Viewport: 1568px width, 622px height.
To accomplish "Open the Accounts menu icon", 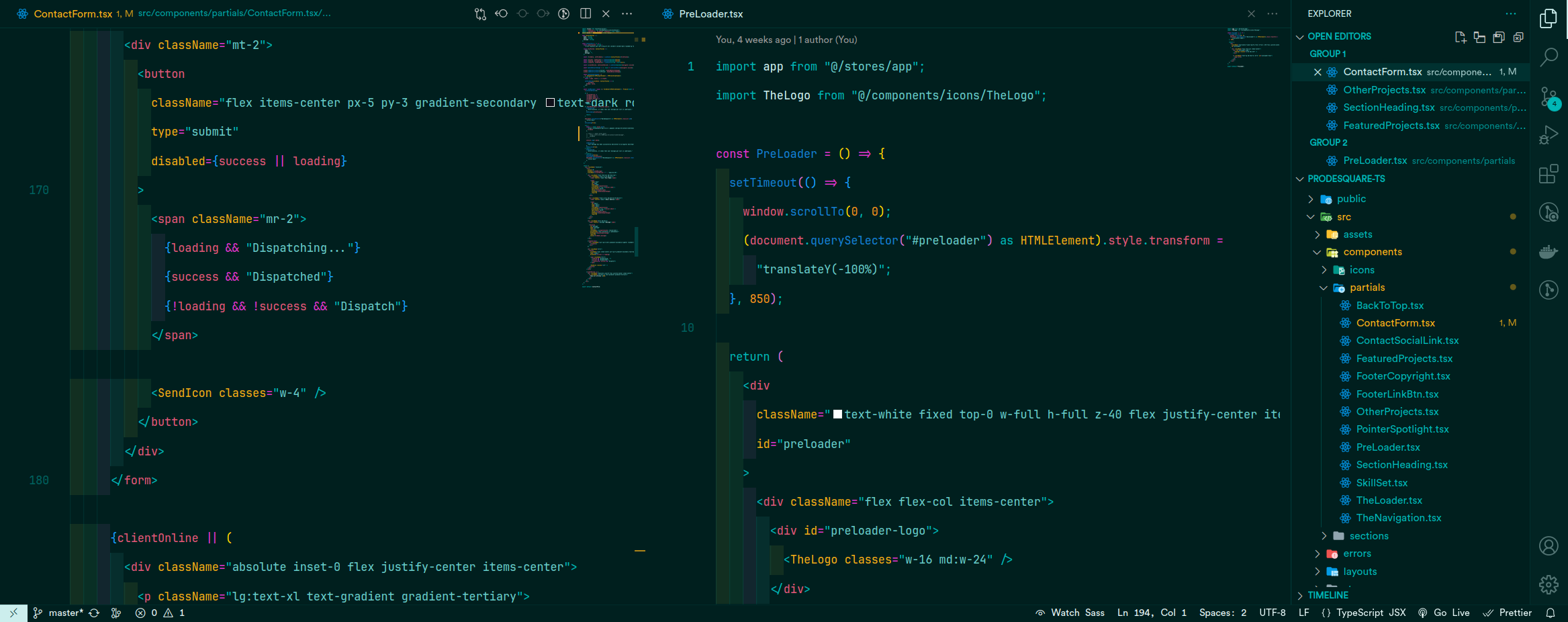I will 1549,546.
